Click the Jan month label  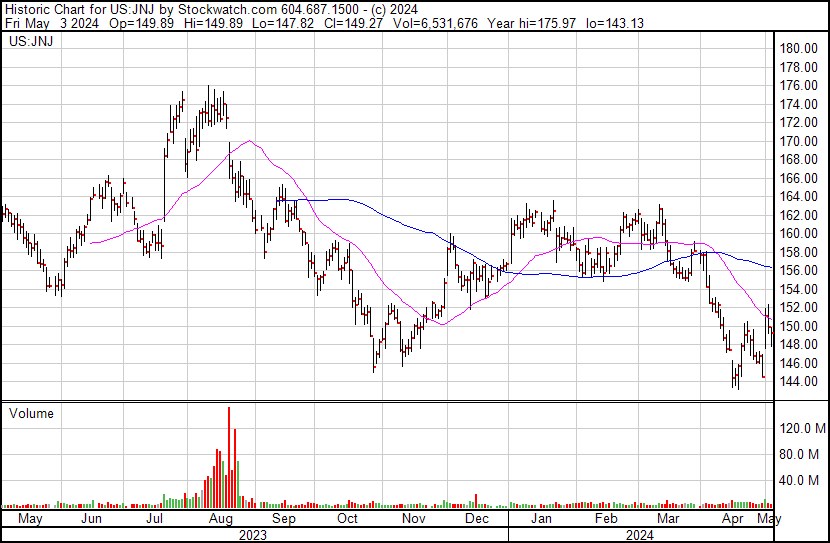[x=541, y=519]
